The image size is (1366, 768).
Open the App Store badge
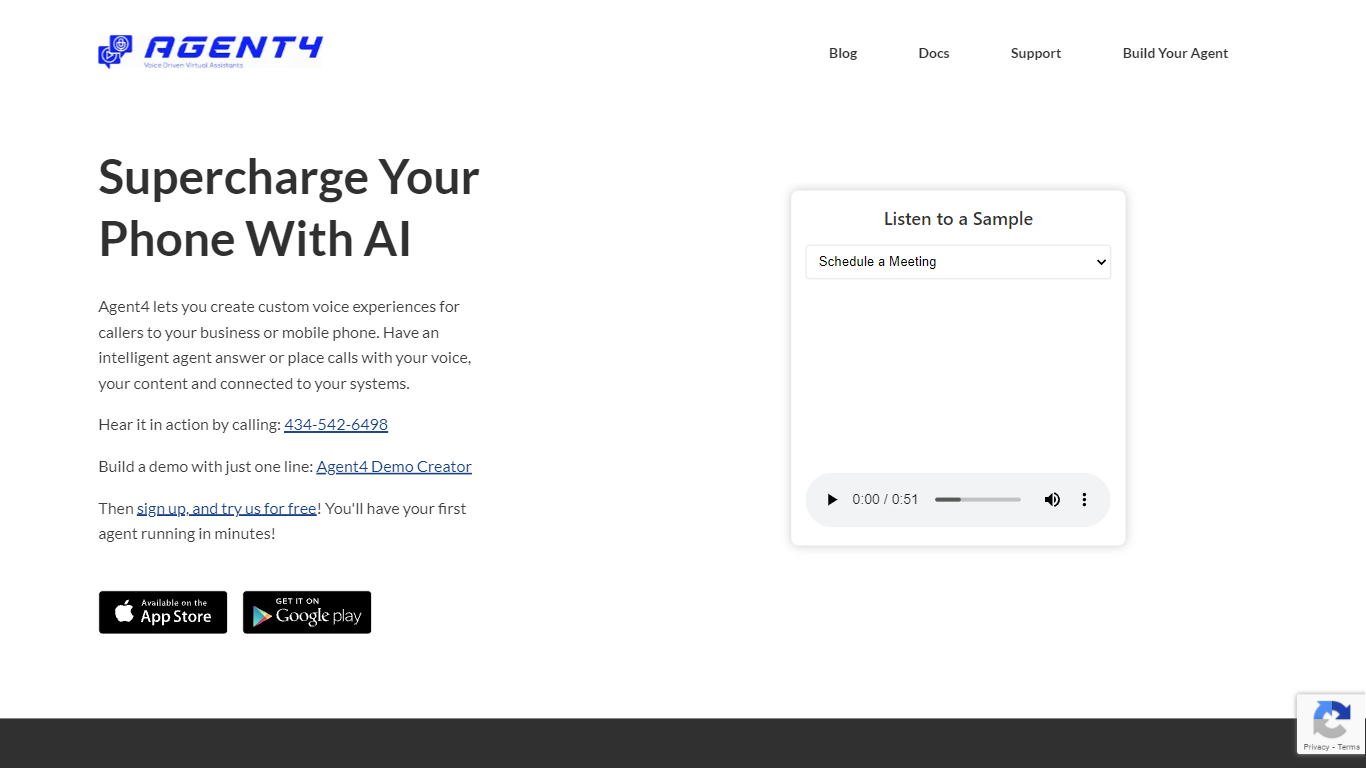(x=163, y=612)
